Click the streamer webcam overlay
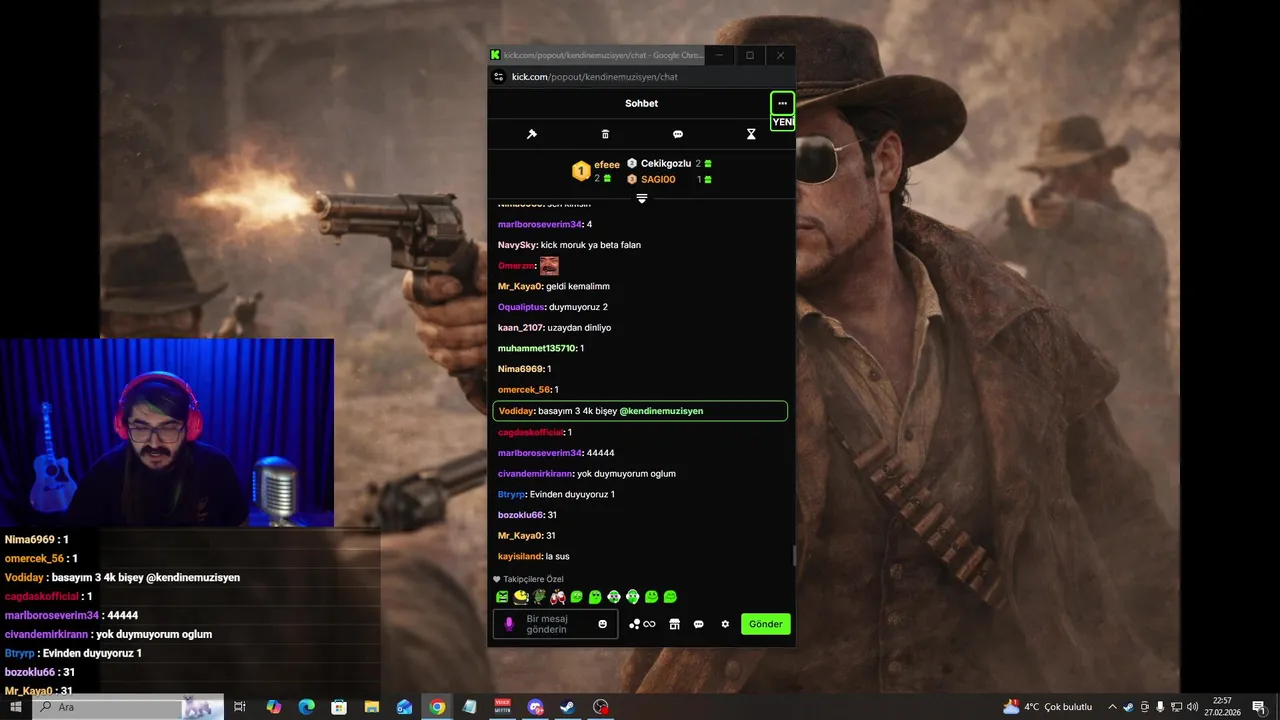The image size is (1280, 720). coord(167,432)
